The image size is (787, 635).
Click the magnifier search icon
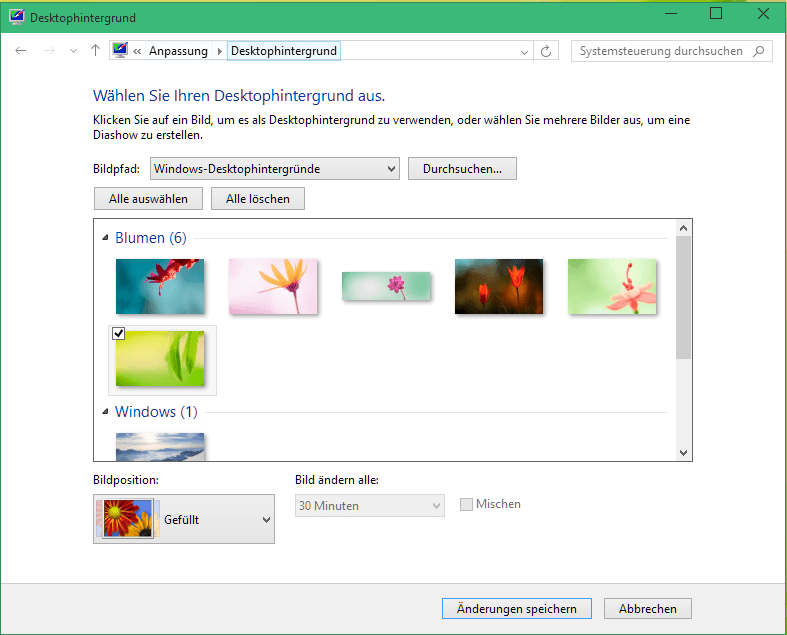pos(759,51)
